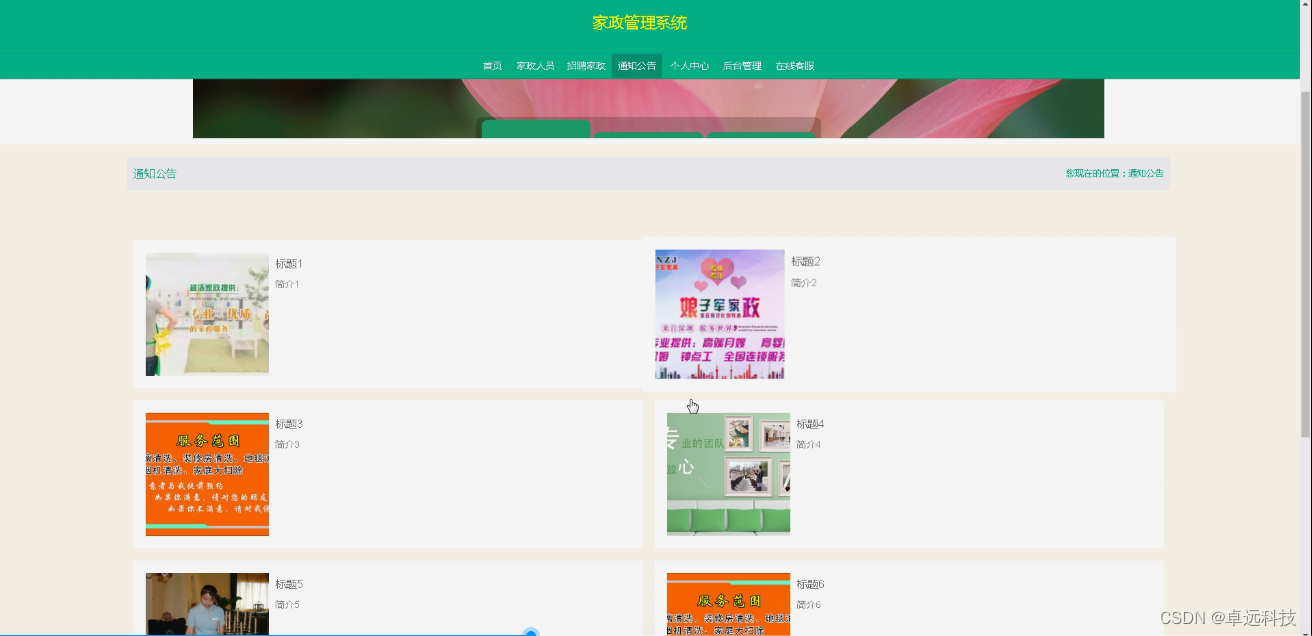Open the announcement titled 标题4
The image size is (1312, 636).
(810, 423)
